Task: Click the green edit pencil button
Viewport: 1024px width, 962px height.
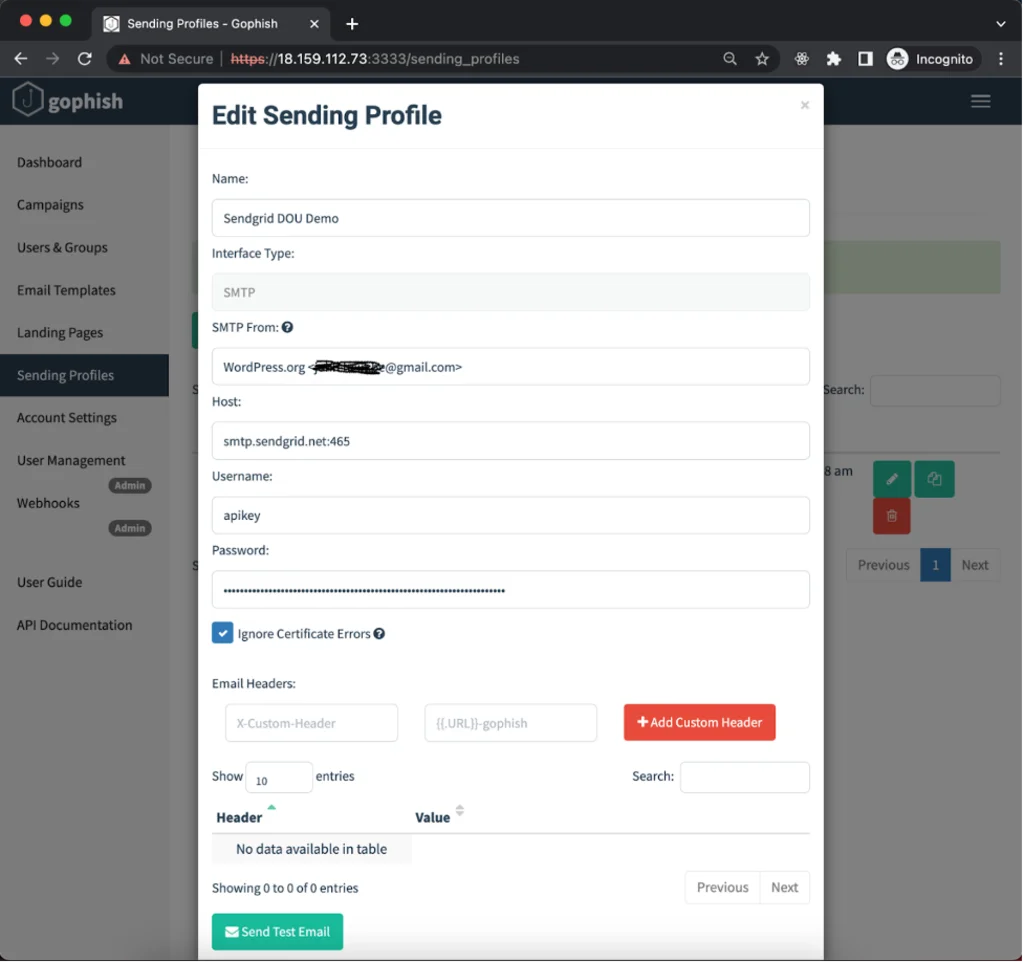Action: (x=891, y=479)
